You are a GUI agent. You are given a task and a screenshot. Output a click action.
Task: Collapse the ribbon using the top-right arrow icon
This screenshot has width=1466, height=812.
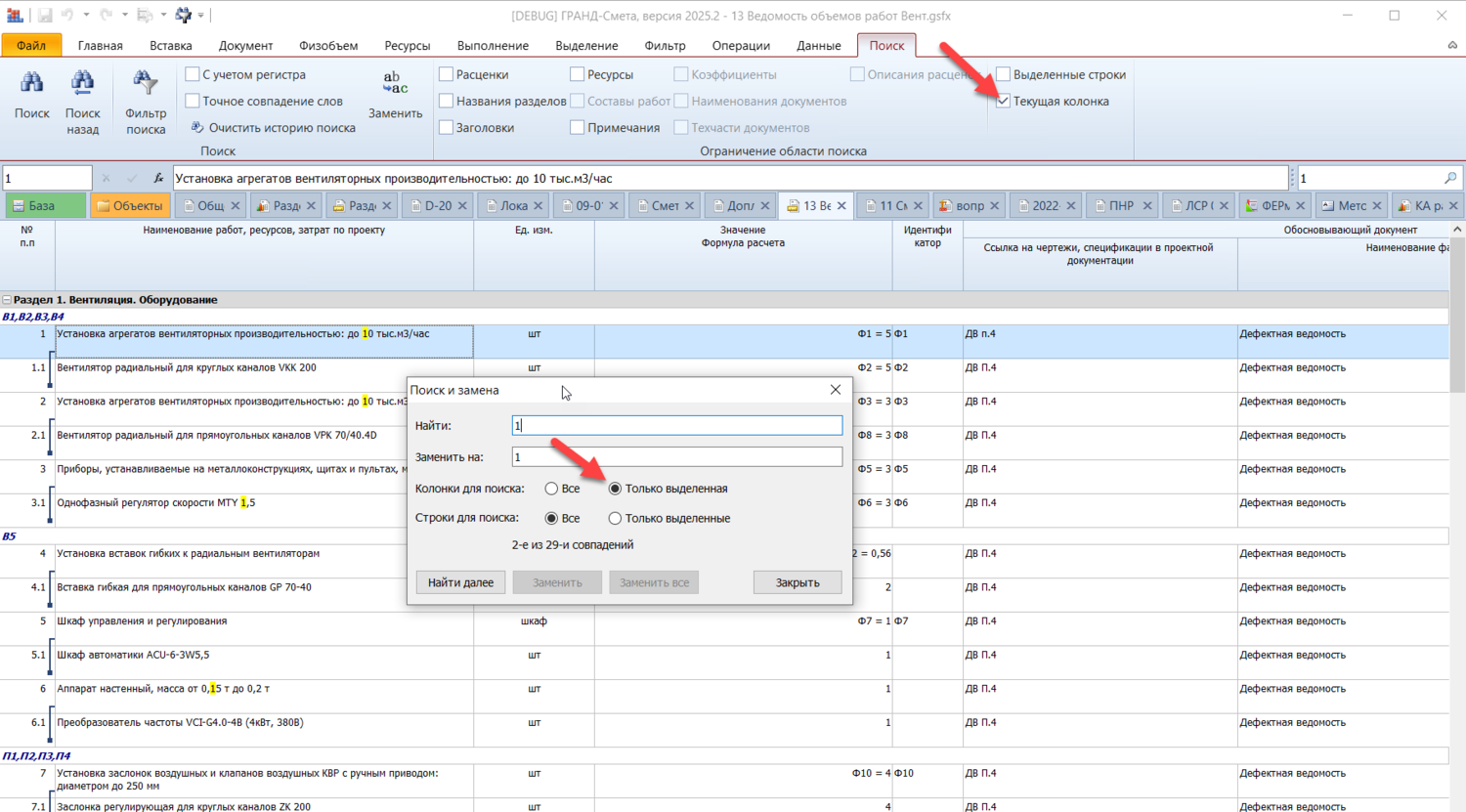pyautogui.click(x=1452, y=45)
